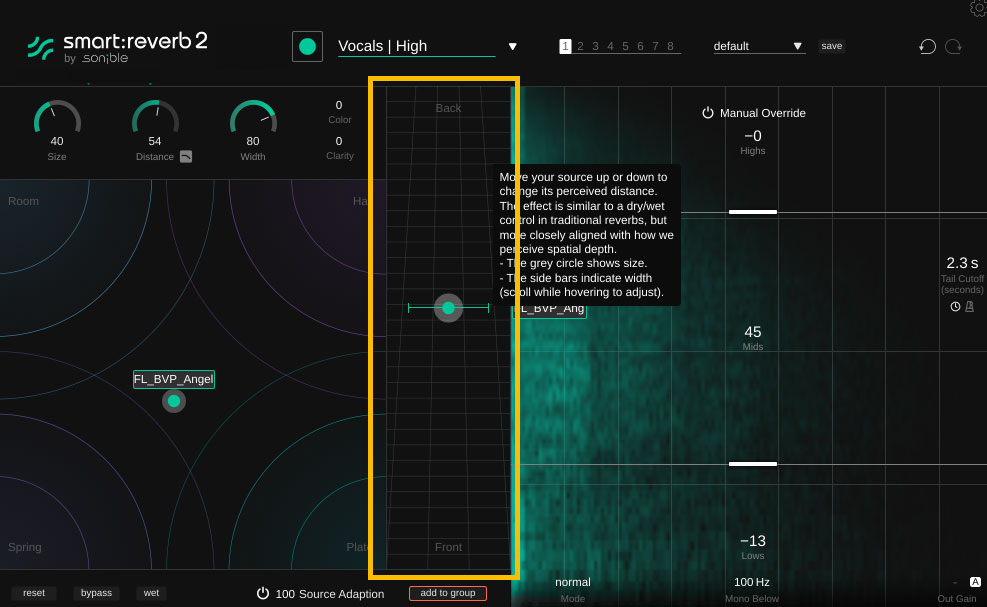
Task: Switch to state slot 4
Action: pyautogui.click(x=610, y=46)
